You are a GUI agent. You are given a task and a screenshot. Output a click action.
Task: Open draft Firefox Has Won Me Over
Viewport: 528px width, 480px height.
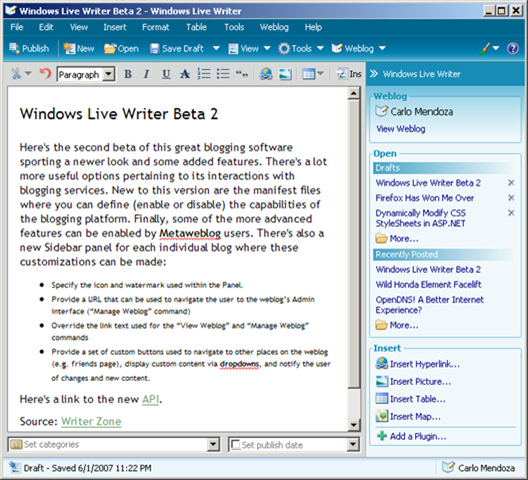point(425,198)
